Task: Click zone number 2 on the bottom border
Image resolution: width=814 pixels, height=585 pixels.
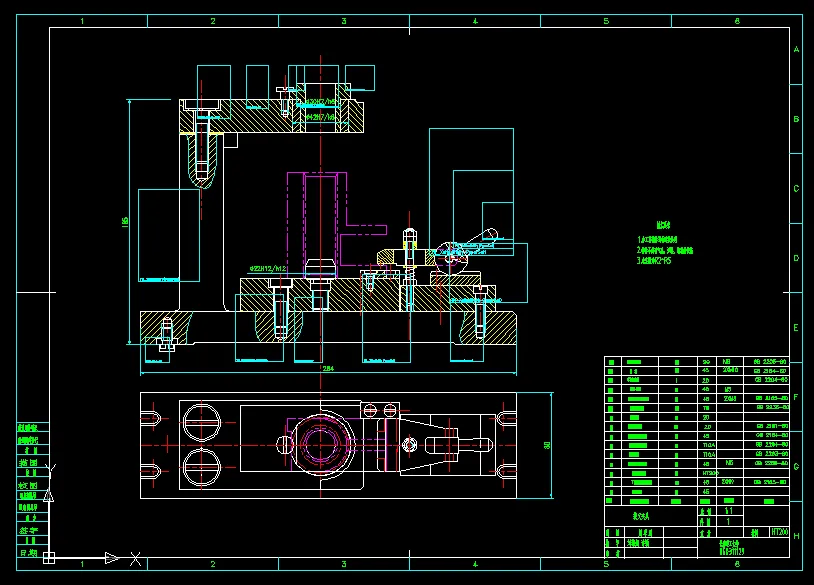Action: click(213, 564)
